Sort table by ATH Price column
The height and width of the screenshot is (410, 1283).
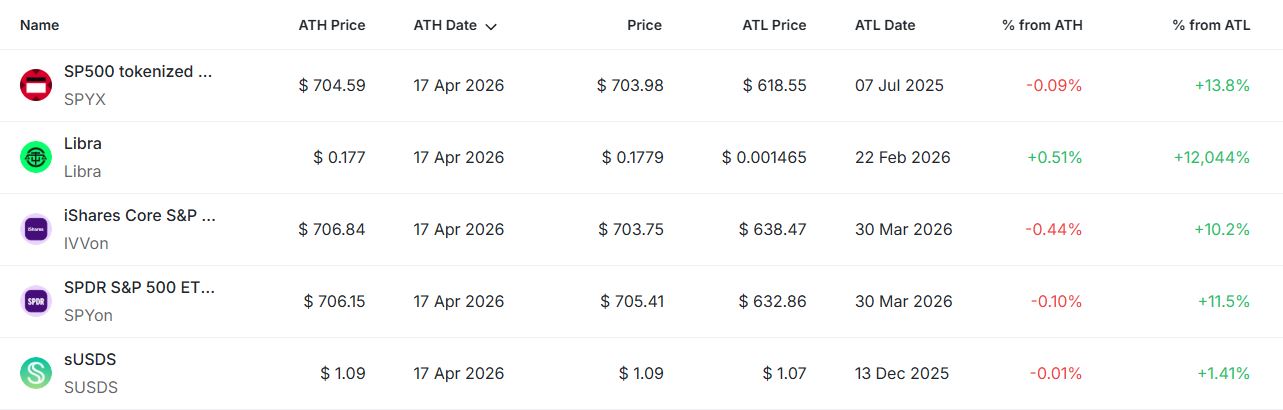[332, 25]
